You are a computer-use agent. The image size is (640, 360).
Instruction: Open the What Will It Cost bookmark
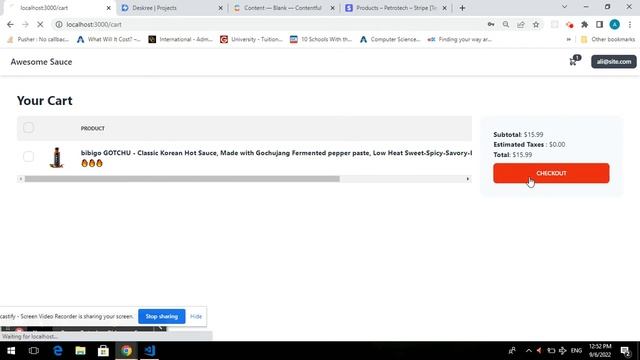coord(109,39)
